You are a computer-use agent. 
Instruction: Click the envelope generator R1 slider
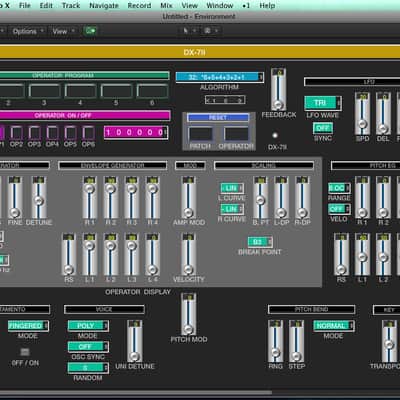(x=89, y=197)
